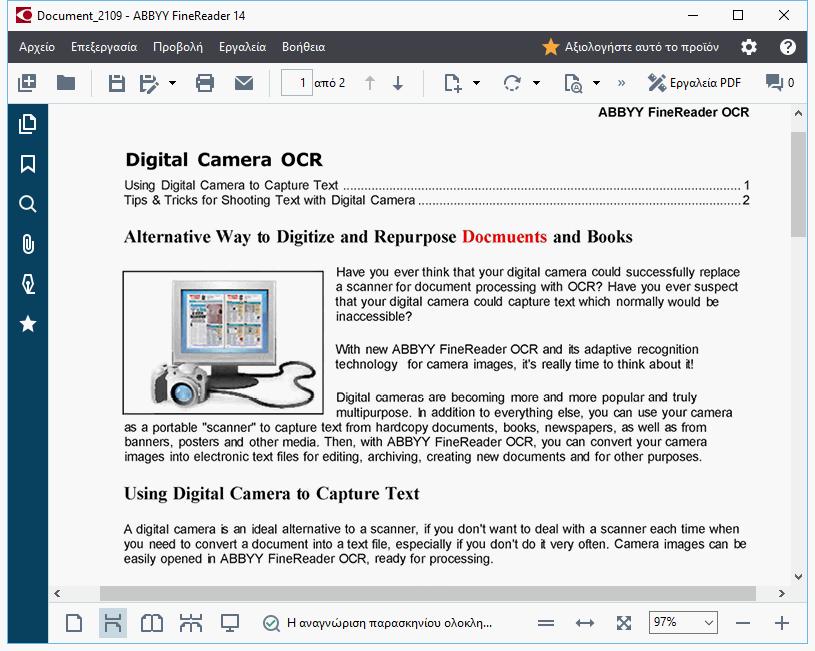Click the scroll down arrow
Viewport: 815px width, 651px height.
coord(798,576)
